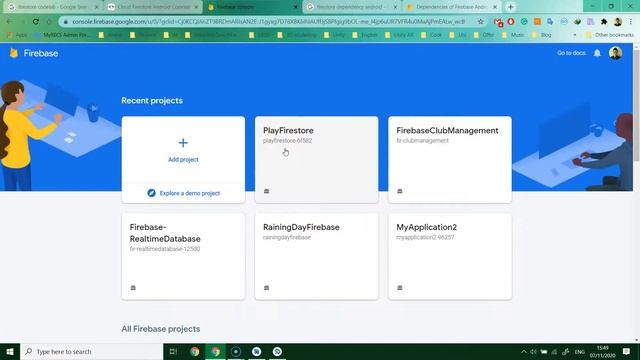640x360 pixels.
Task: Open the Chrome profile avatar in toolbar
Action: point(618,22)
